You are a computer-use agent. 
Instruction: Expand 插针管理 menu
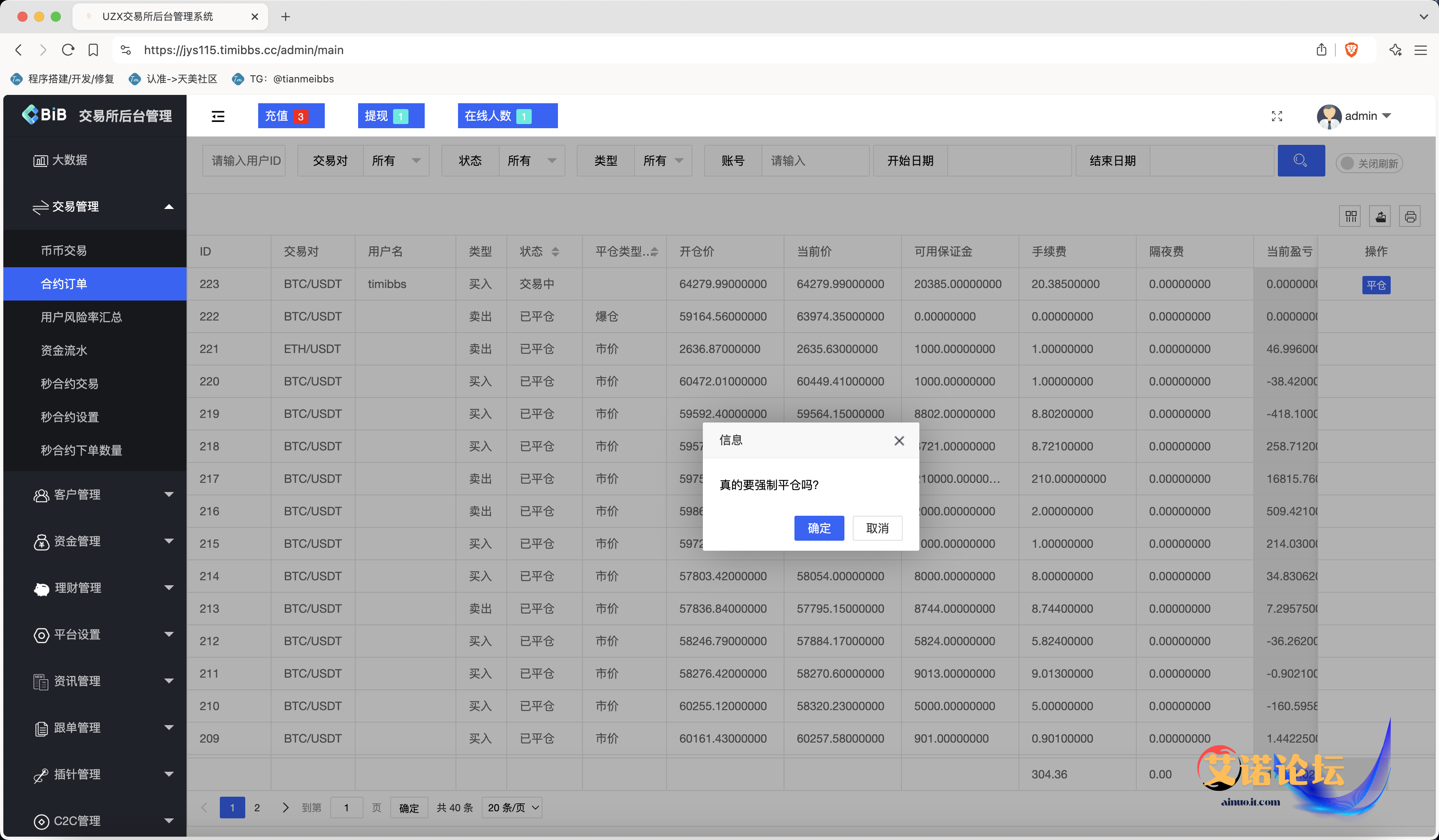point(95,774)
